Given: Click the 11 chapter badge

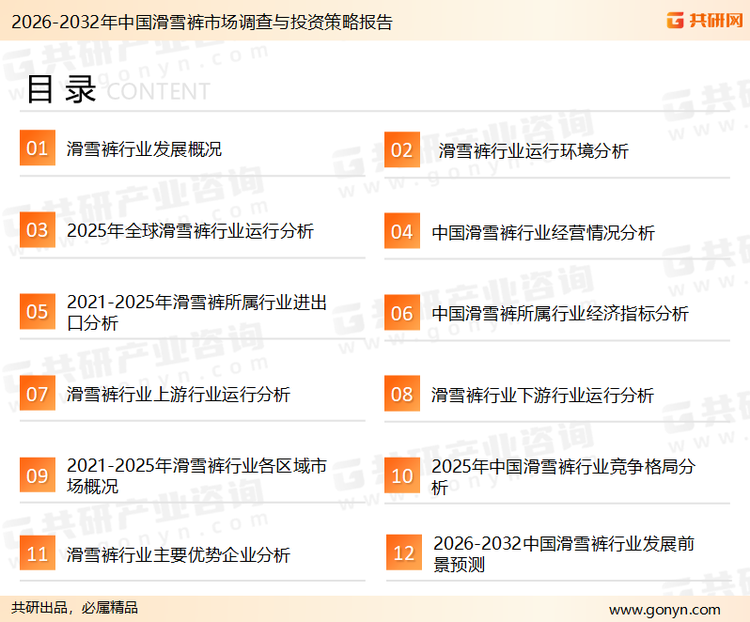Looking at the screenshot, I should click(x=37, y=553).
